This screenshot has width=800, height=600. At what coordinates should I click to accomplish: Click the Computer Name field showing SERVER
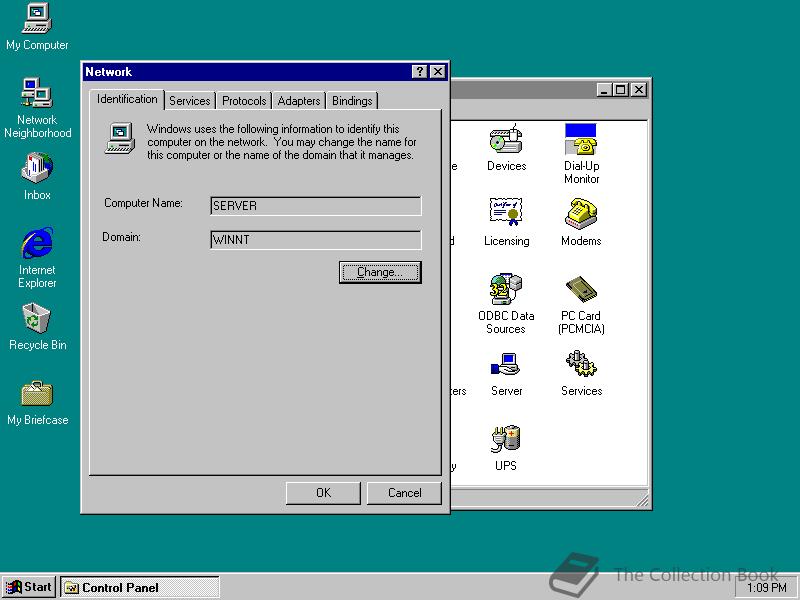click(x=316, y=206)
